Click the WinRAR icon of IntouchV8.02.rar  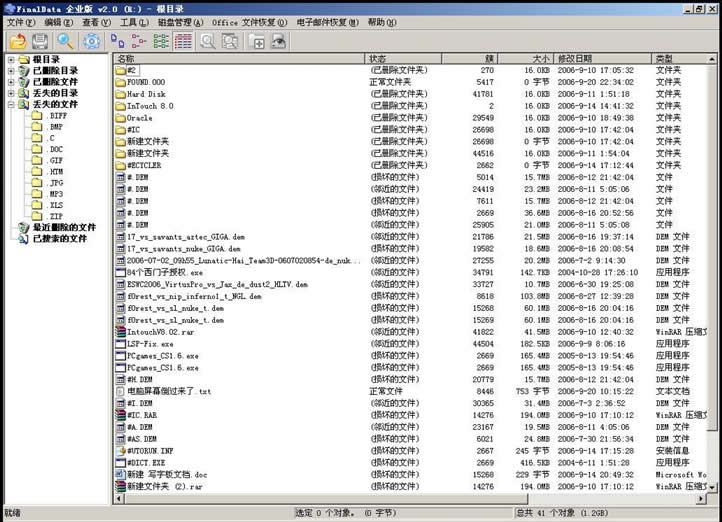120,332
